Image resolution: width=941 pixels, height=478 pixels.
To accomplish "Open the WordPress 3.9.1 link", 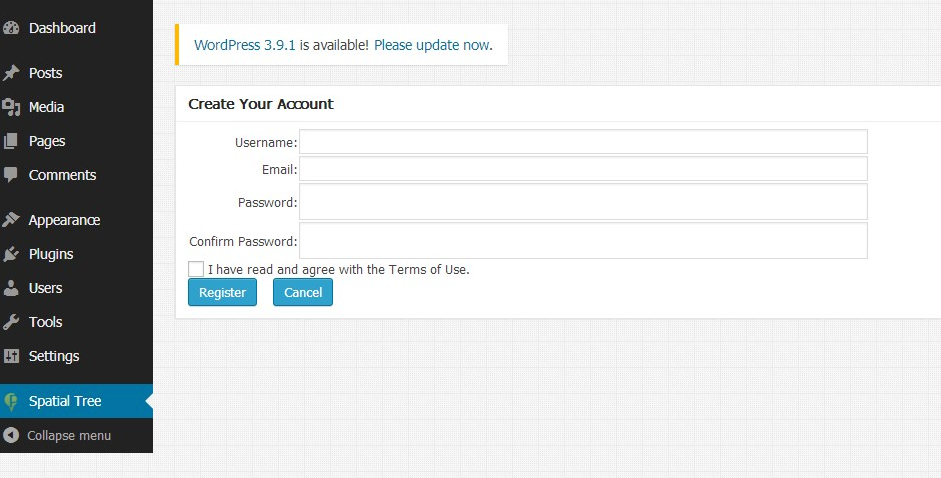I will click(x=245, y=45).
